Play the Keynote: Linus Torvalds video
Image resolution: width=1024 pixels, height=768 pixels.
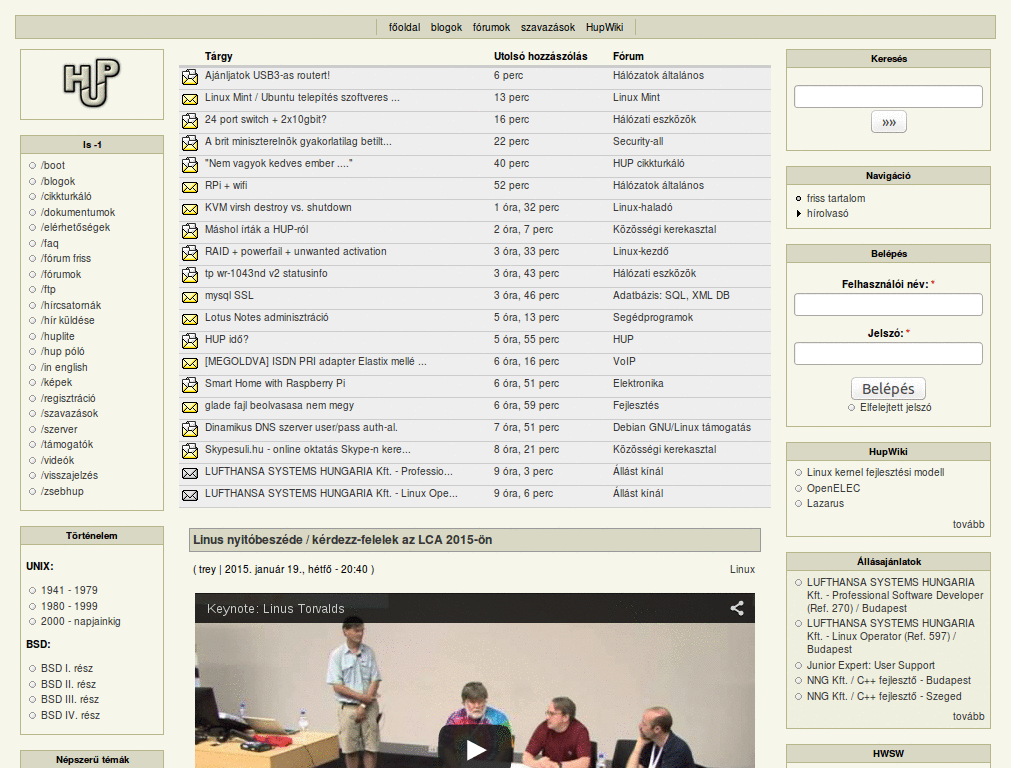(x=475, y=750)
